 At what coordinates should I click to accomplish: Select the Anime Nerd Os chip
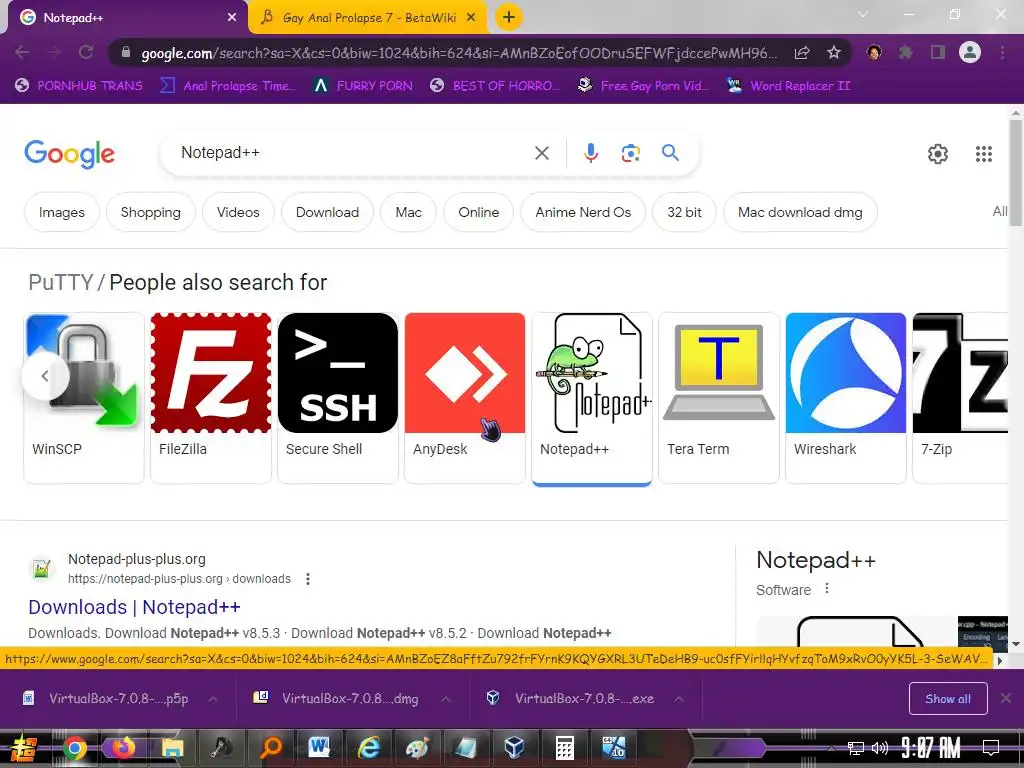[583, 212]
